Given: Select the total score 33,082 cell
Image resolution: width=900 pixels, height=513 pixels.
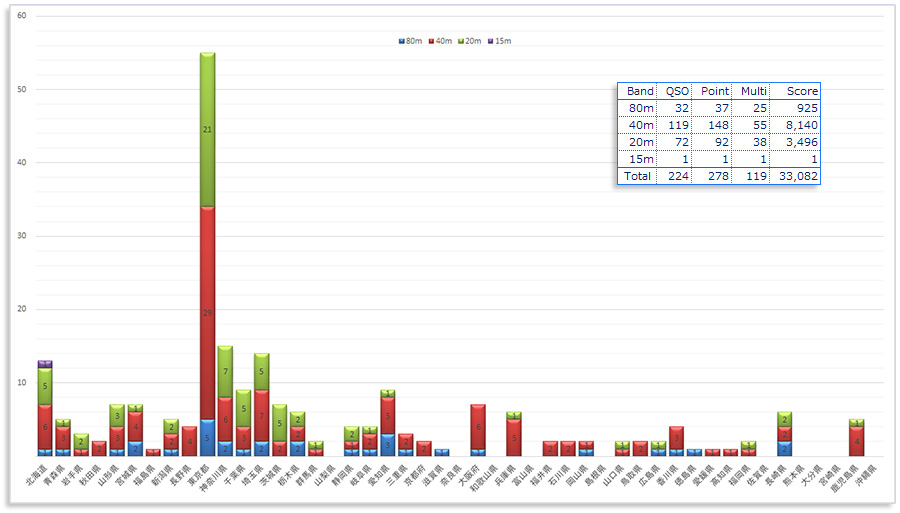Looking at the screenshot, I should pos(796,176).
